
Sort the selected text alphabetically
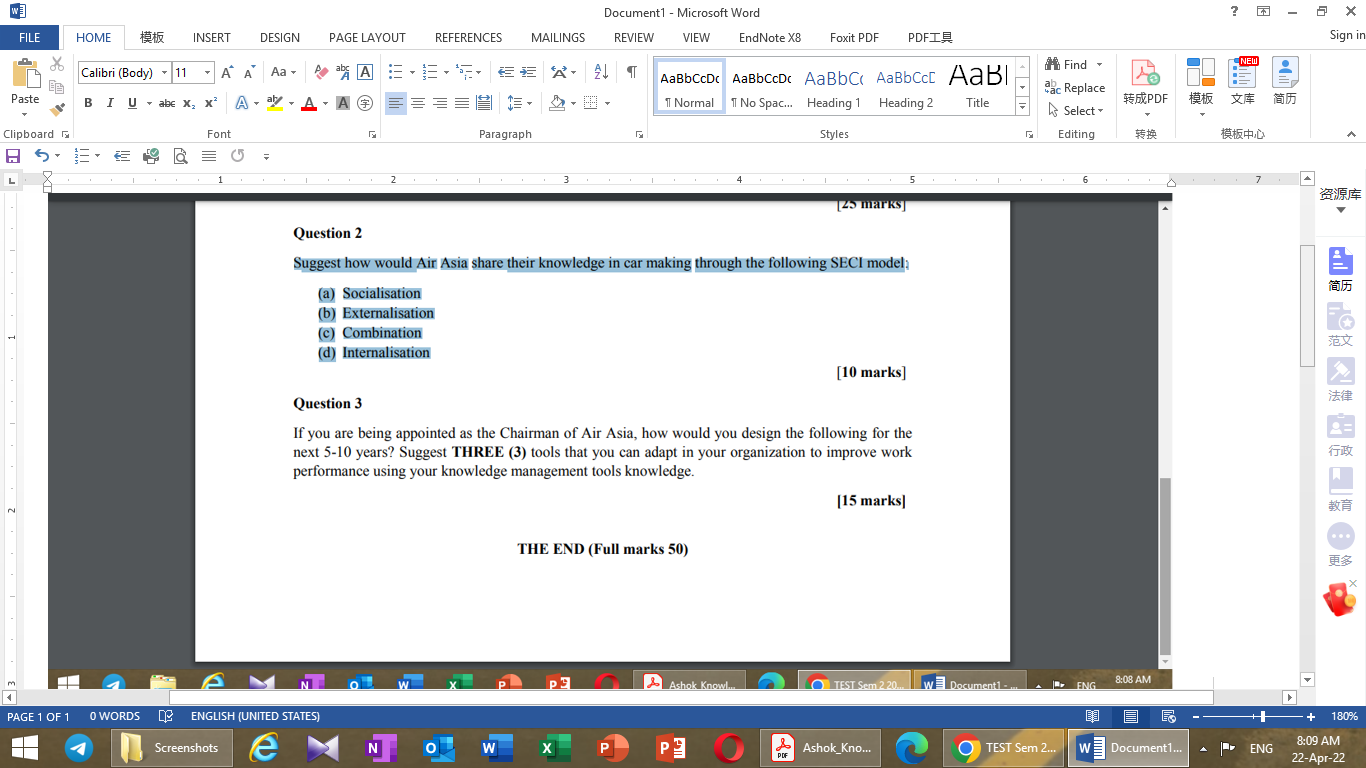point(601,71)
